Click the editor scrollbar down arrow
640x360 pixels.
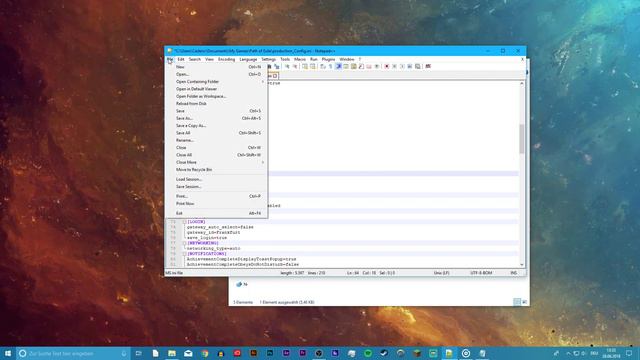tap(522, 264)
